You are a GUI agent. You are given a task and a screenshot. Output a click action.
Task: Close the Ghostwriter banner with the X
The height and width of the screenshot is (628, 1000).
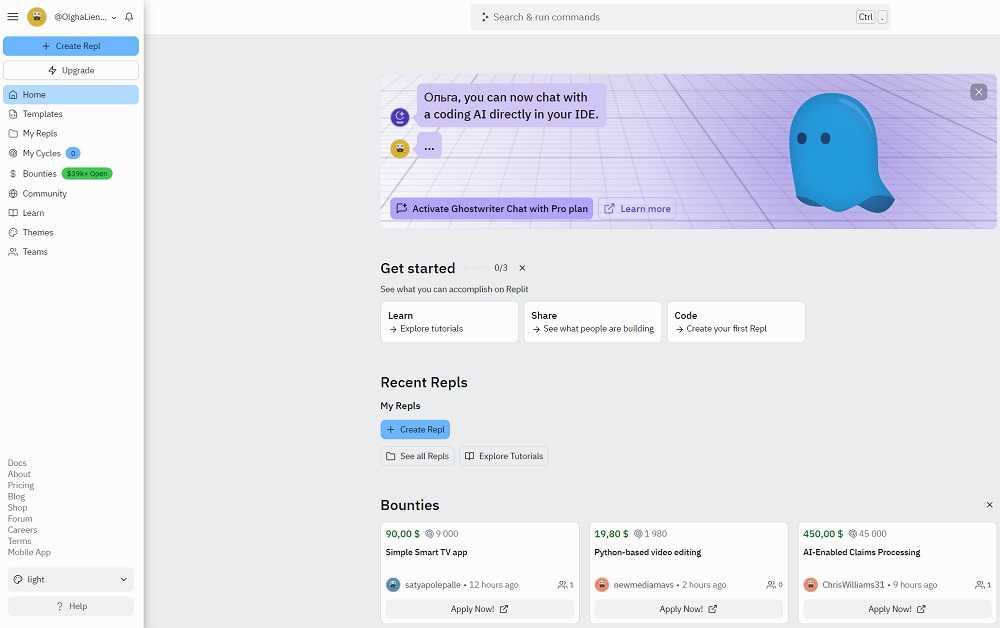pos(978,92)
